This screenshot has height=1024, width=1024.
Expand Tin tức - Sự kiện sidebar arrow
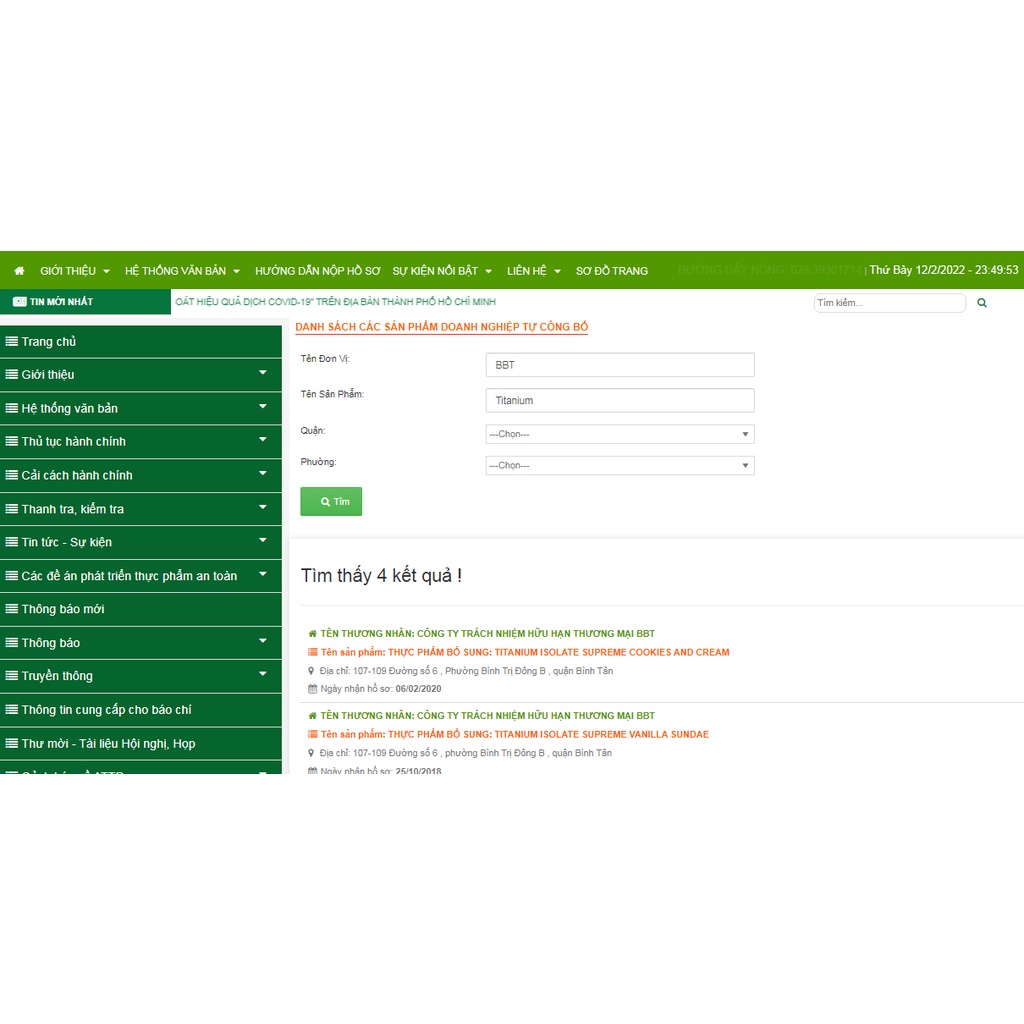point(263,540)
